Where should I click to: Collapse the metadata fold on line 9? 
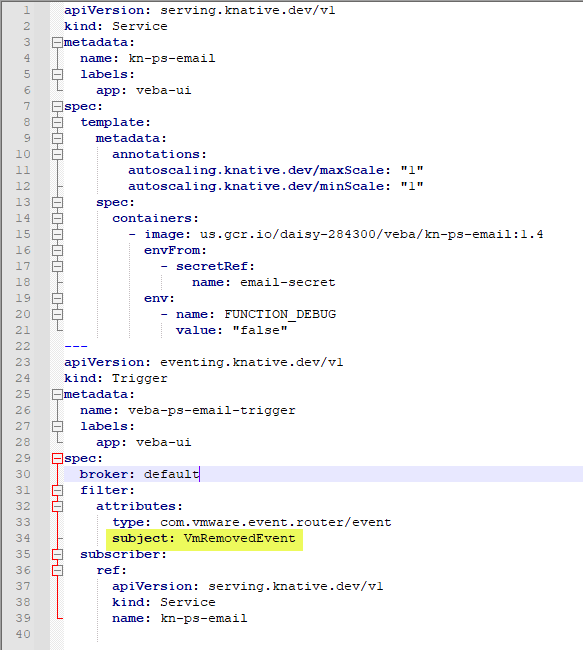pyautogui.click(x=58, y=138)
